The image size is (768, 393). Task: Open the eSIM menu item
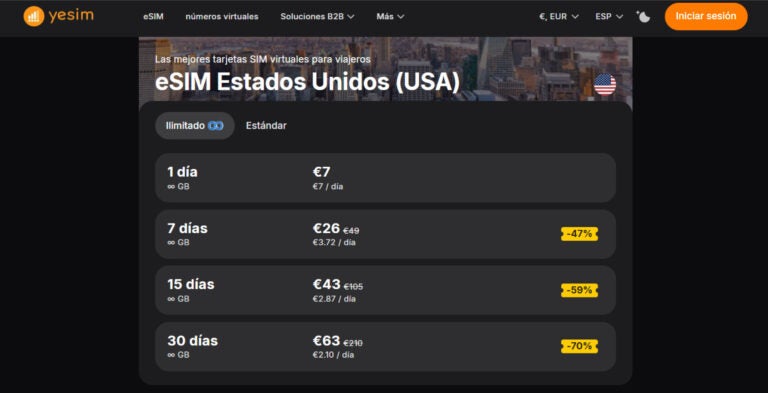pos(153,16)
